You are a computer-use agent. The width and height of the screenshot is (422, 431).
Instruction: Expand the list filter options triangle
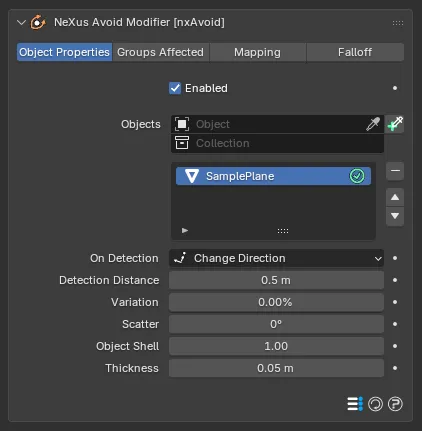(185, 231)
